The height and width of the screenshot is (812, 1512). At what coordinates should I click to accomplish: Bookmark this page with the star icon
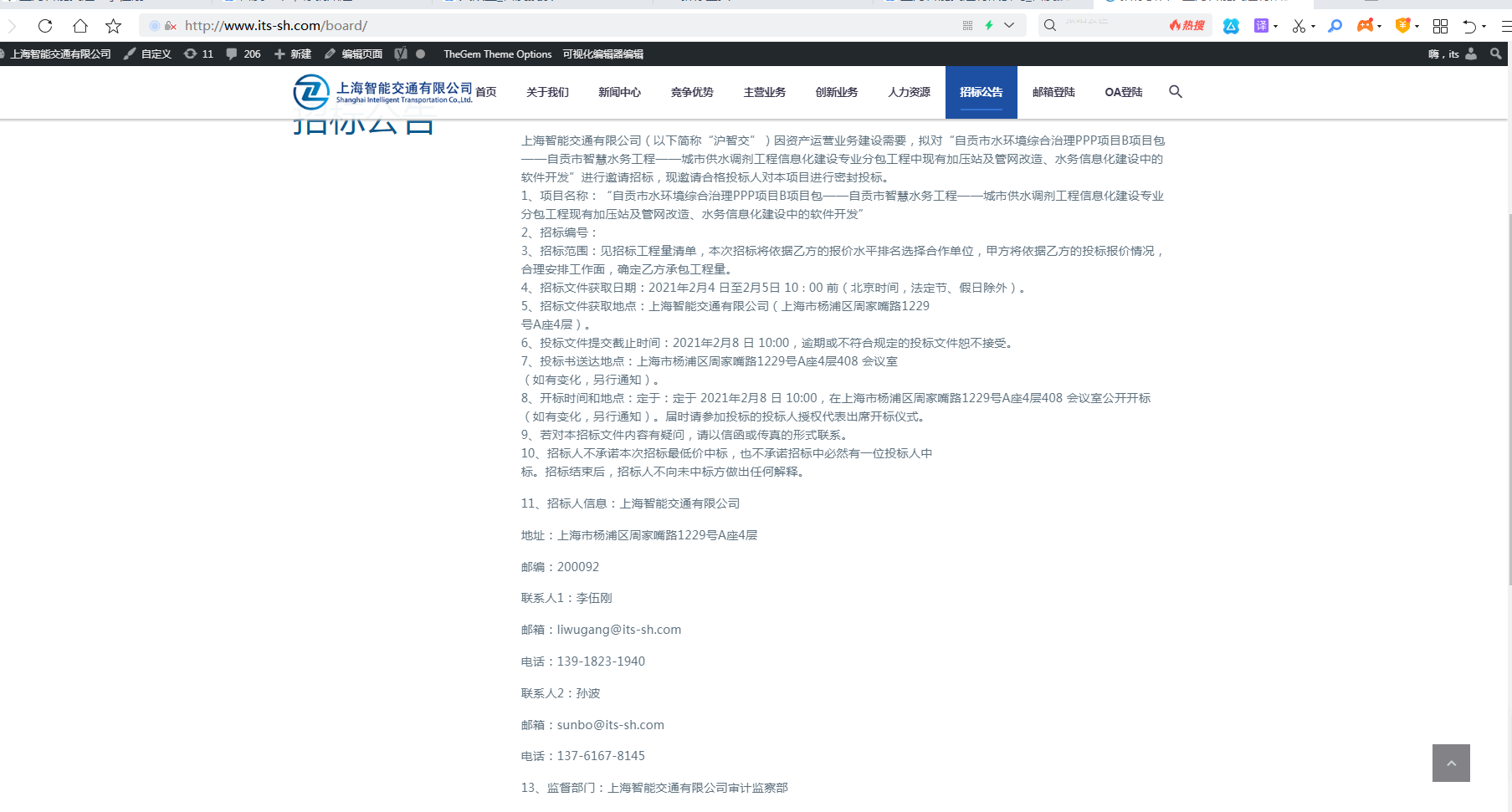pos(114,26)
